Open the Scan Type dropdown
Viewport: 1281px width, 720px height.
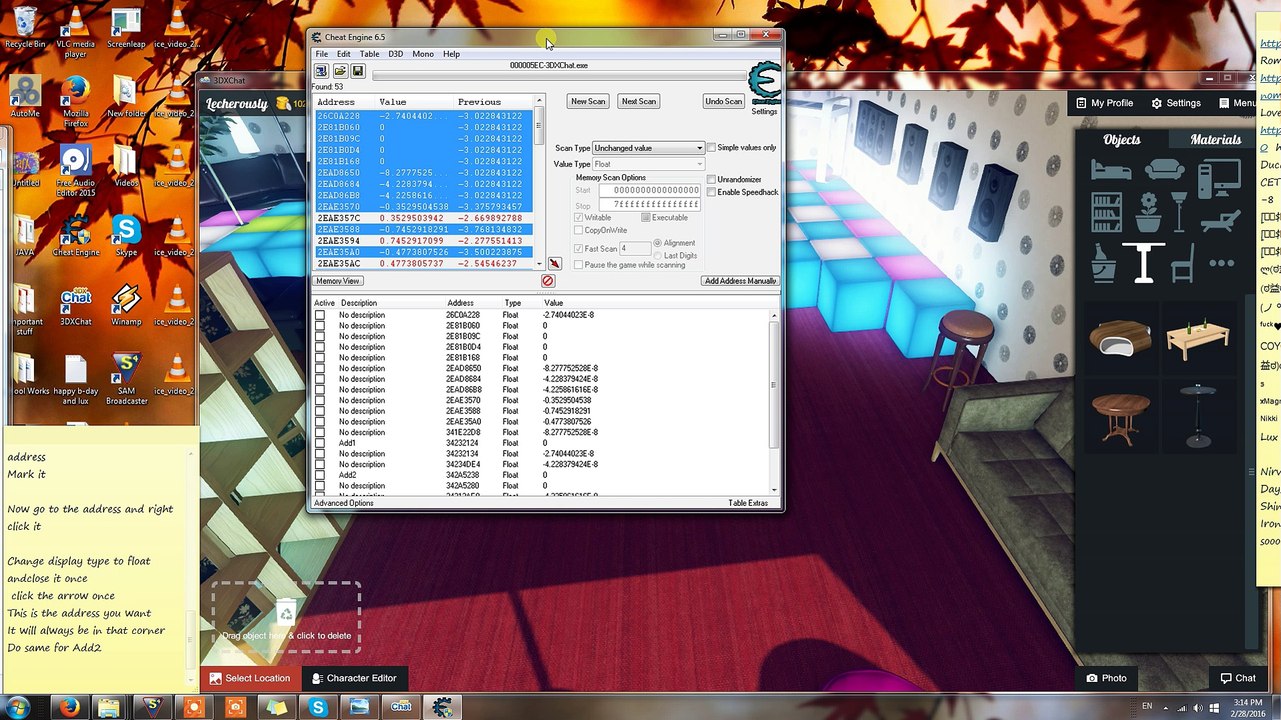pyautogui.click(x=648, y=148)
